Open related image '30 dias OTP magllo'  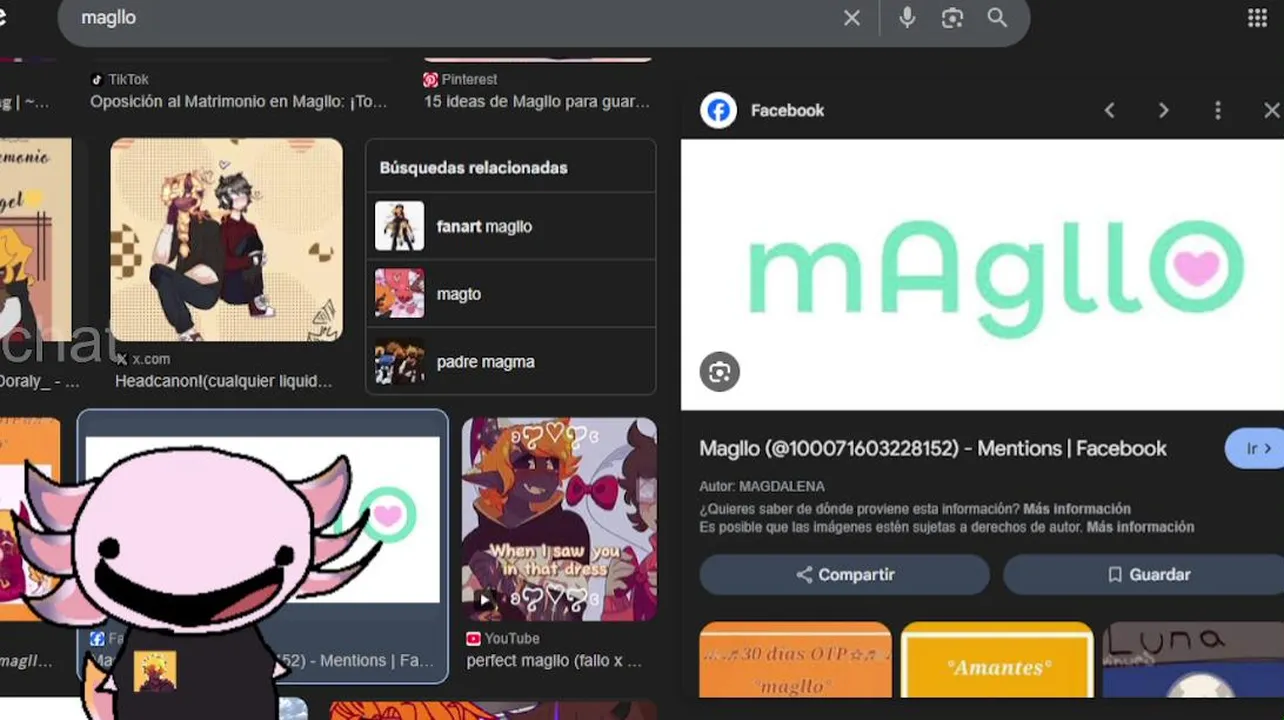(x=795, y=659)
